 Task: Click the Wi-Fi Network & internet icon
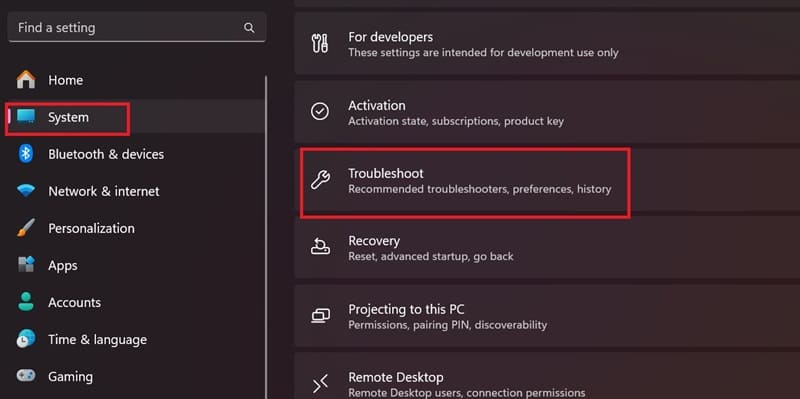[x=26, y=191]
